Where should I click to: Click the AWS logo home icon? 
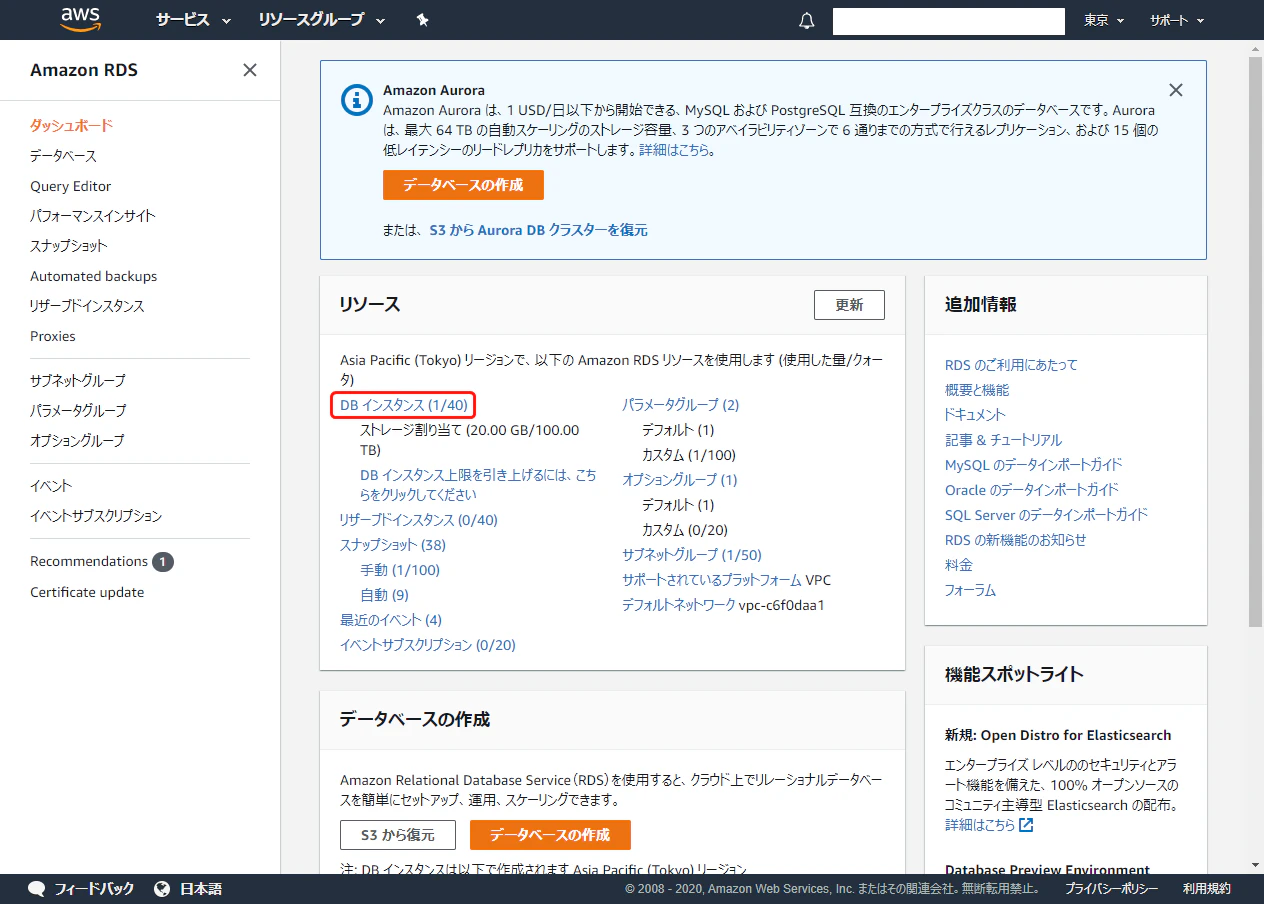click(81, 19)
